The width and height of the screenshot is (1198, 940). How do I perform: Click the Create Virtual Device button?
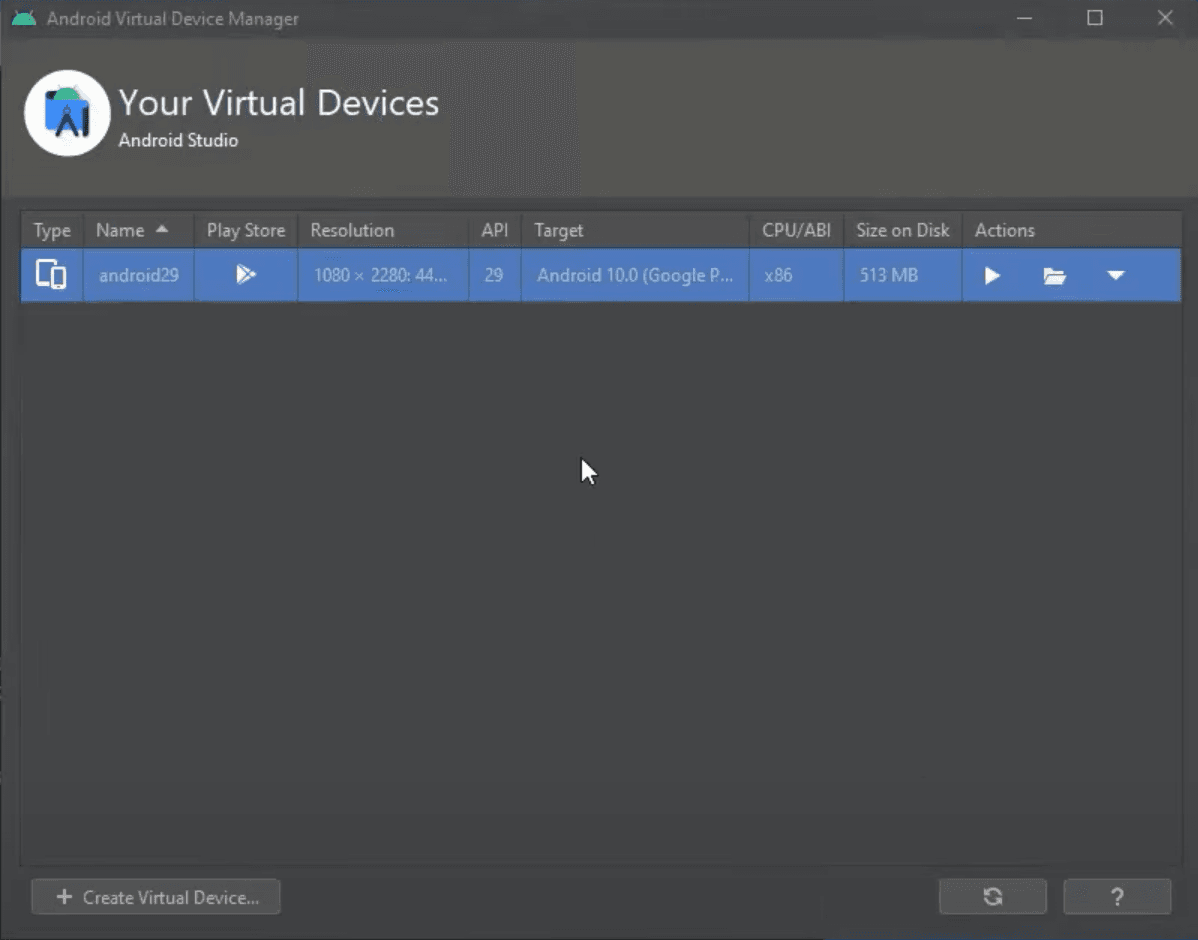click(x=155, y=896)
